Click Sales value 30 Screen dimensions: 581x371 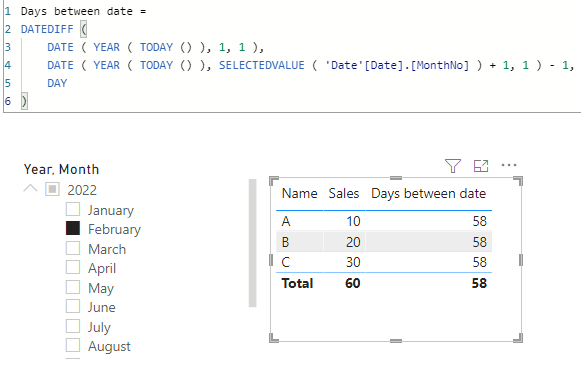point(353,262)
